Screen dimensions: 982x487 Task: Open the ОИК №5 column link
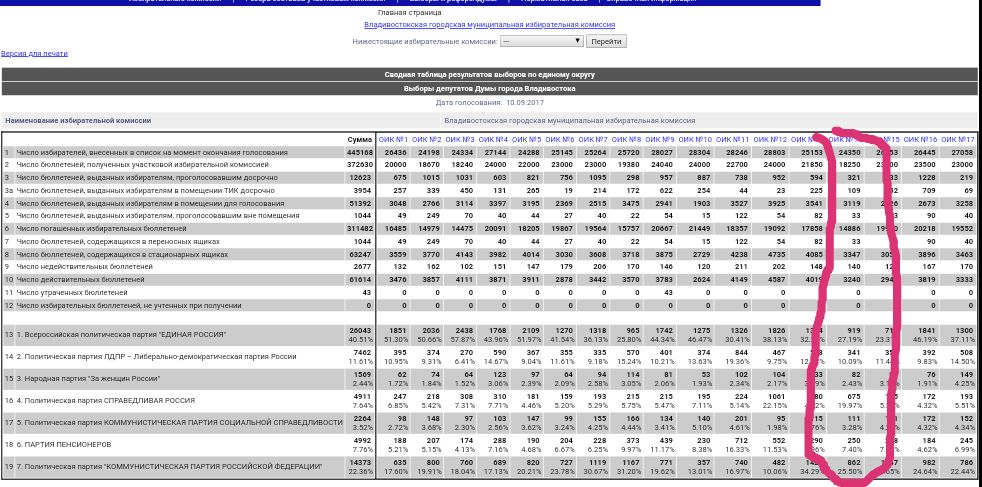click(x=526, y=140)
